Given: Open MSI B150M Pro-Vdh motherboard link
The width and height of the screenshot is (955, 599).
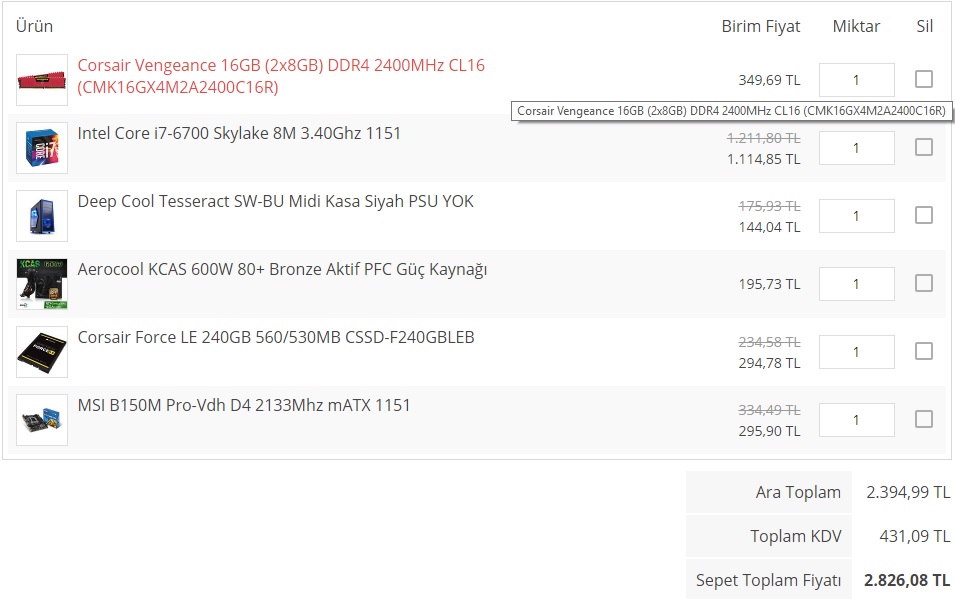Looking at the screenshot, I should click(x=244, y=405).
